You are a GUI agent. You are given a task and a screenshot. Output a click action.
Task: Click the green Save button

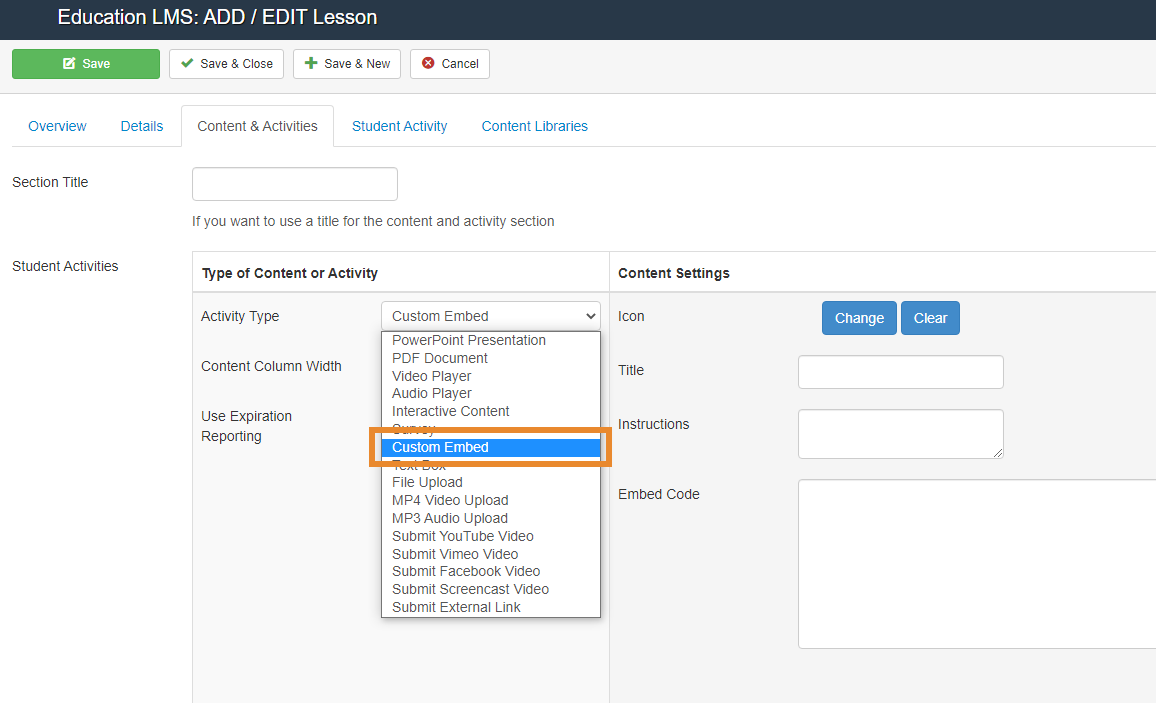coord(86,64)
